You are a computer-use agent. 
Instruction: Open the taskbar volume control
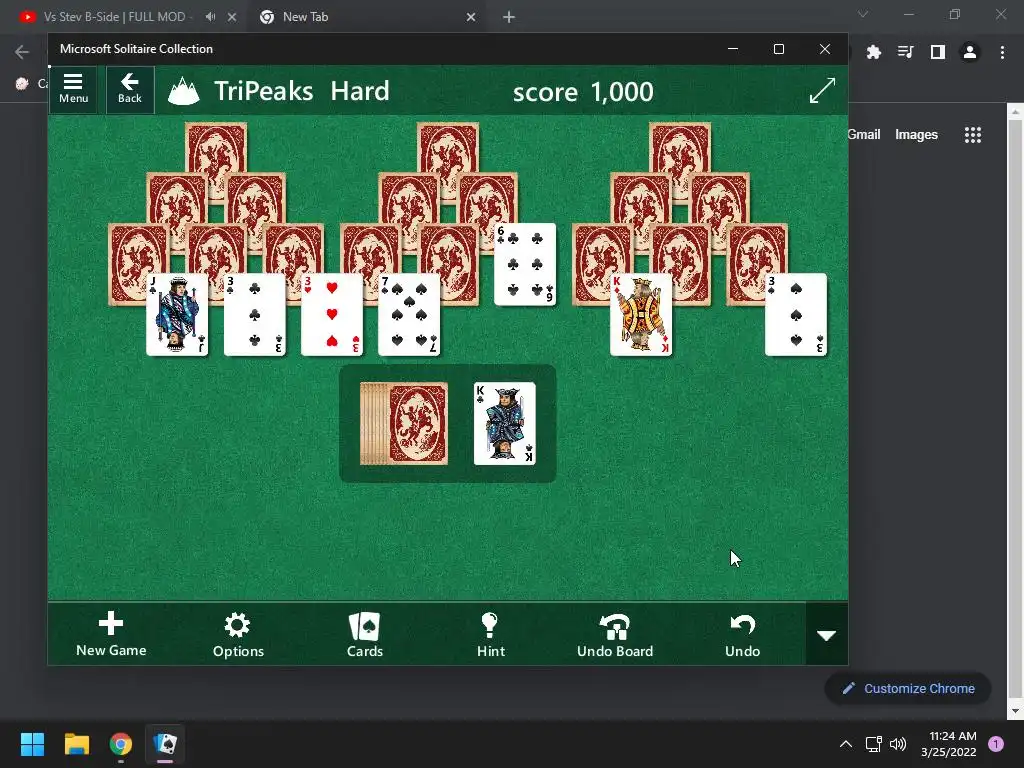point(898,744)
